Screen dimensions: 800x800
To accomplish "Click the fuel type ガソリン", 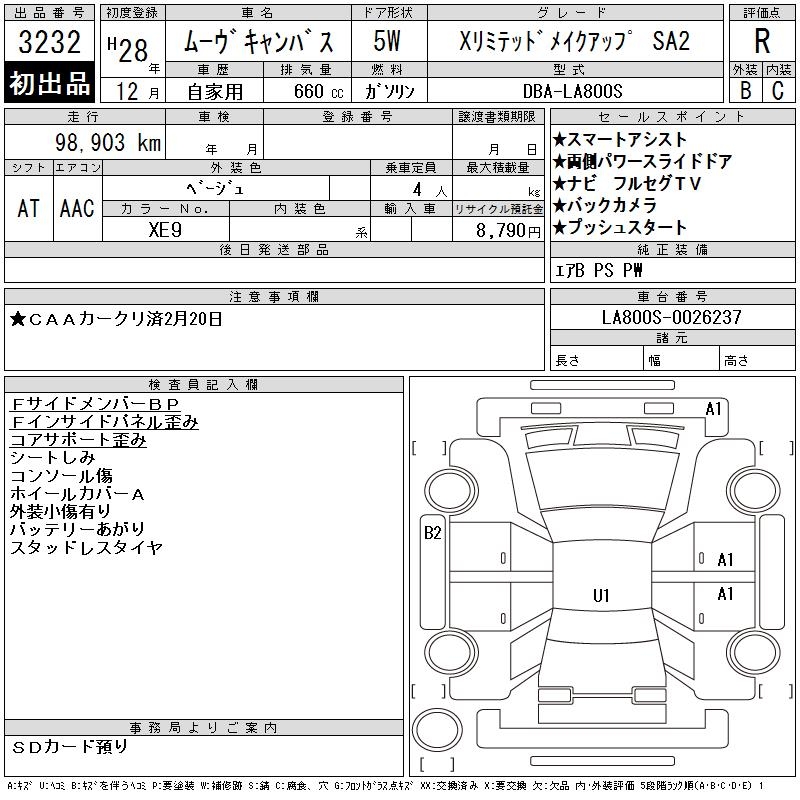I will [389, 91].
